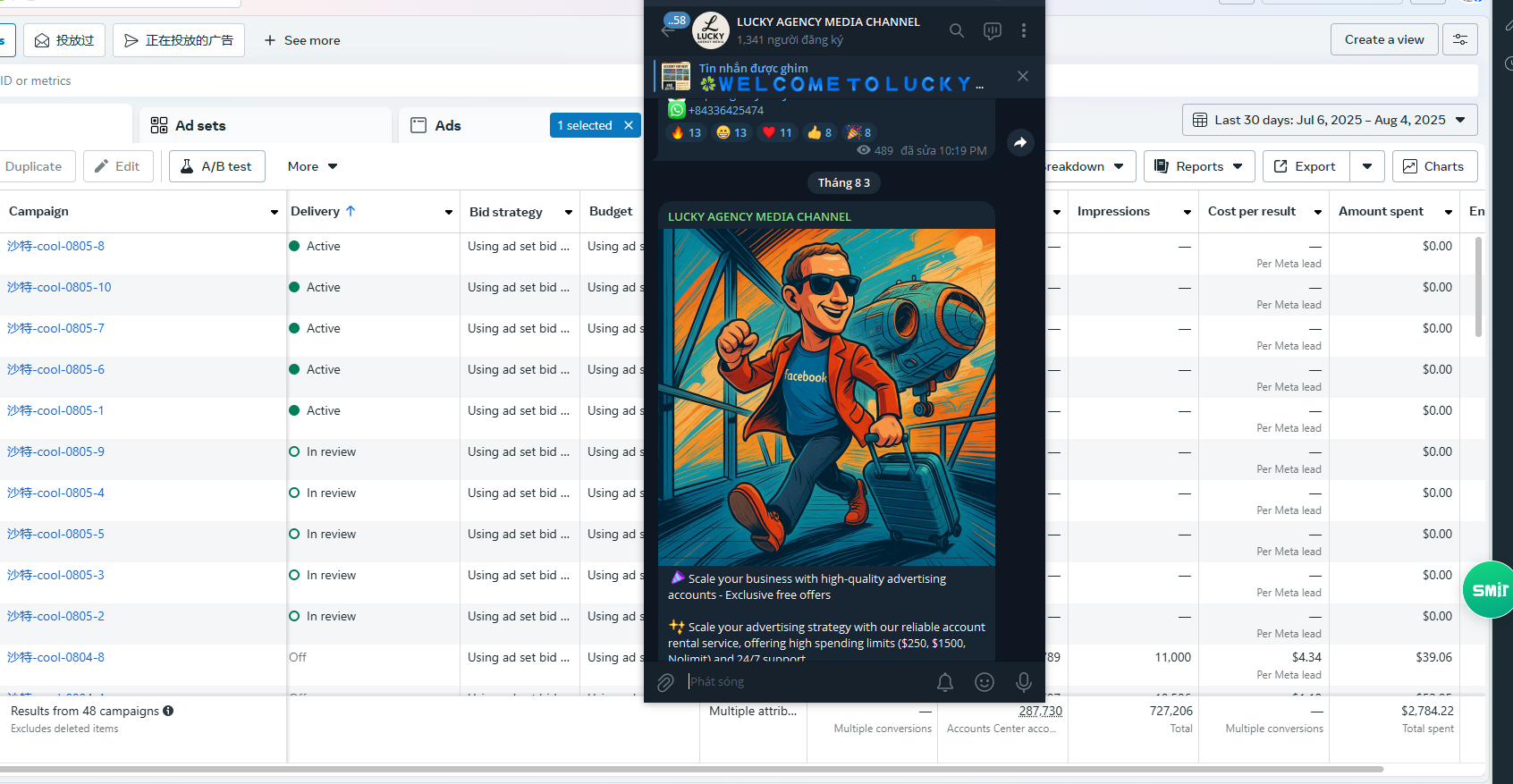Screen dimensions: 1513x784
Task: Click the thumbs-up reaction 8
Action: (819, 132)
